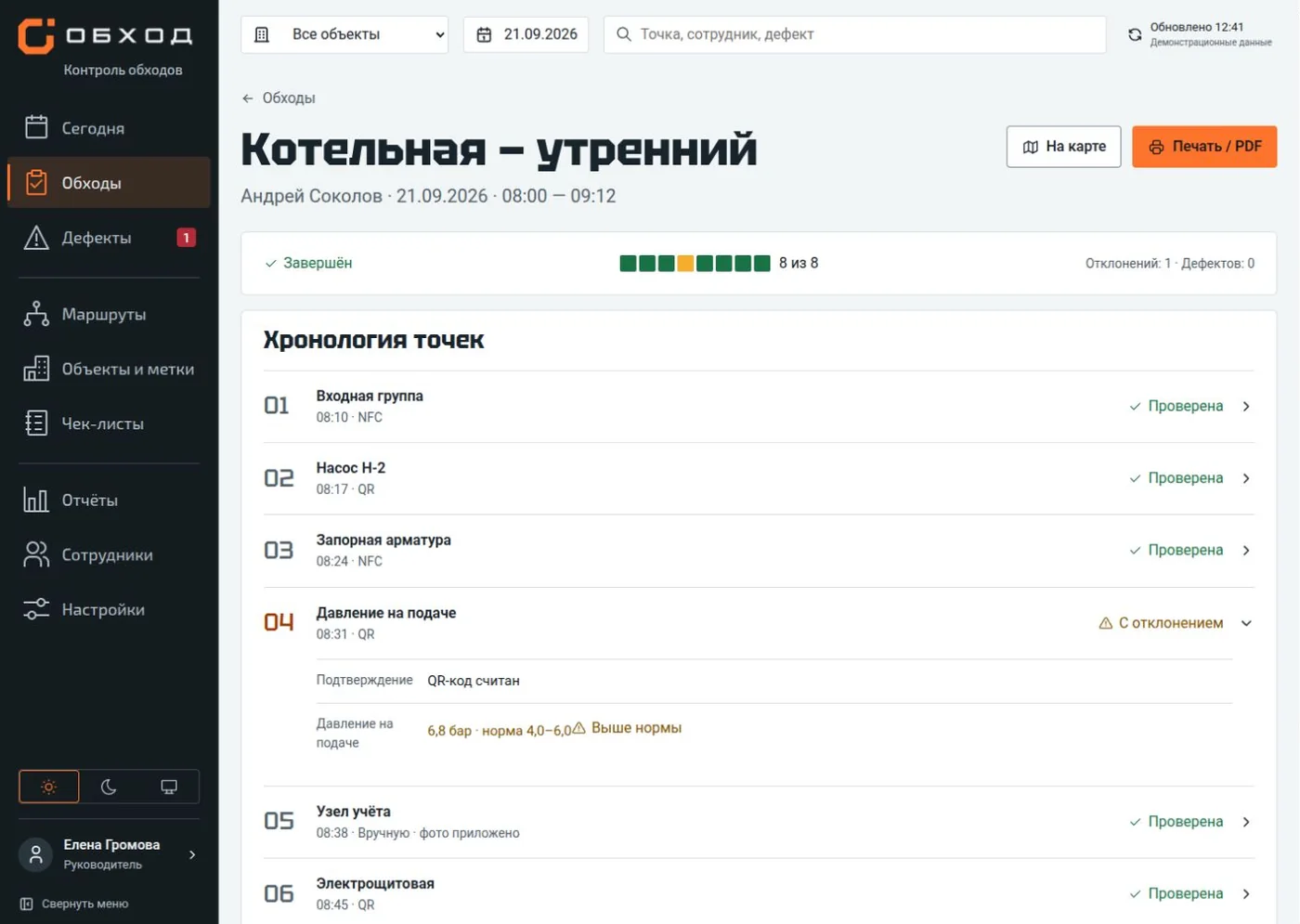Viewport: 1300px width, 924px height.
Task: Click the Елена Громова avatar icon
Action: tap(36, 854)
